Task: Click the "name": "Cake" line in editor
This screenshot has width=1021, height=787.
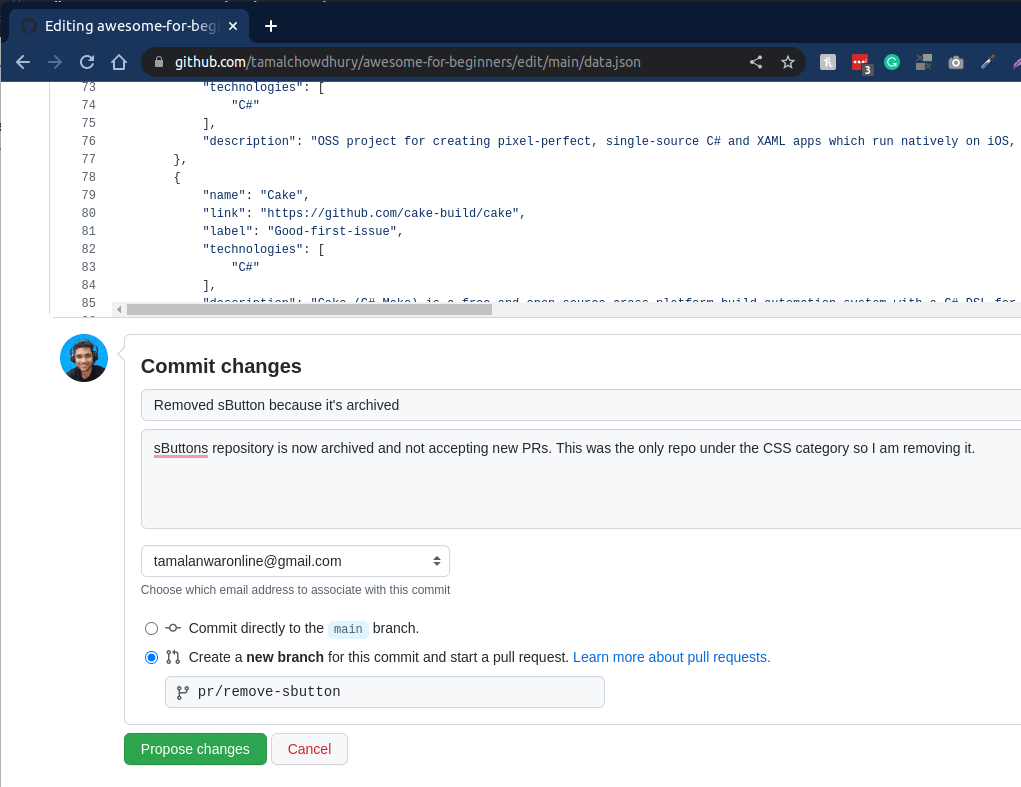Action: click(x=255, y=195)
